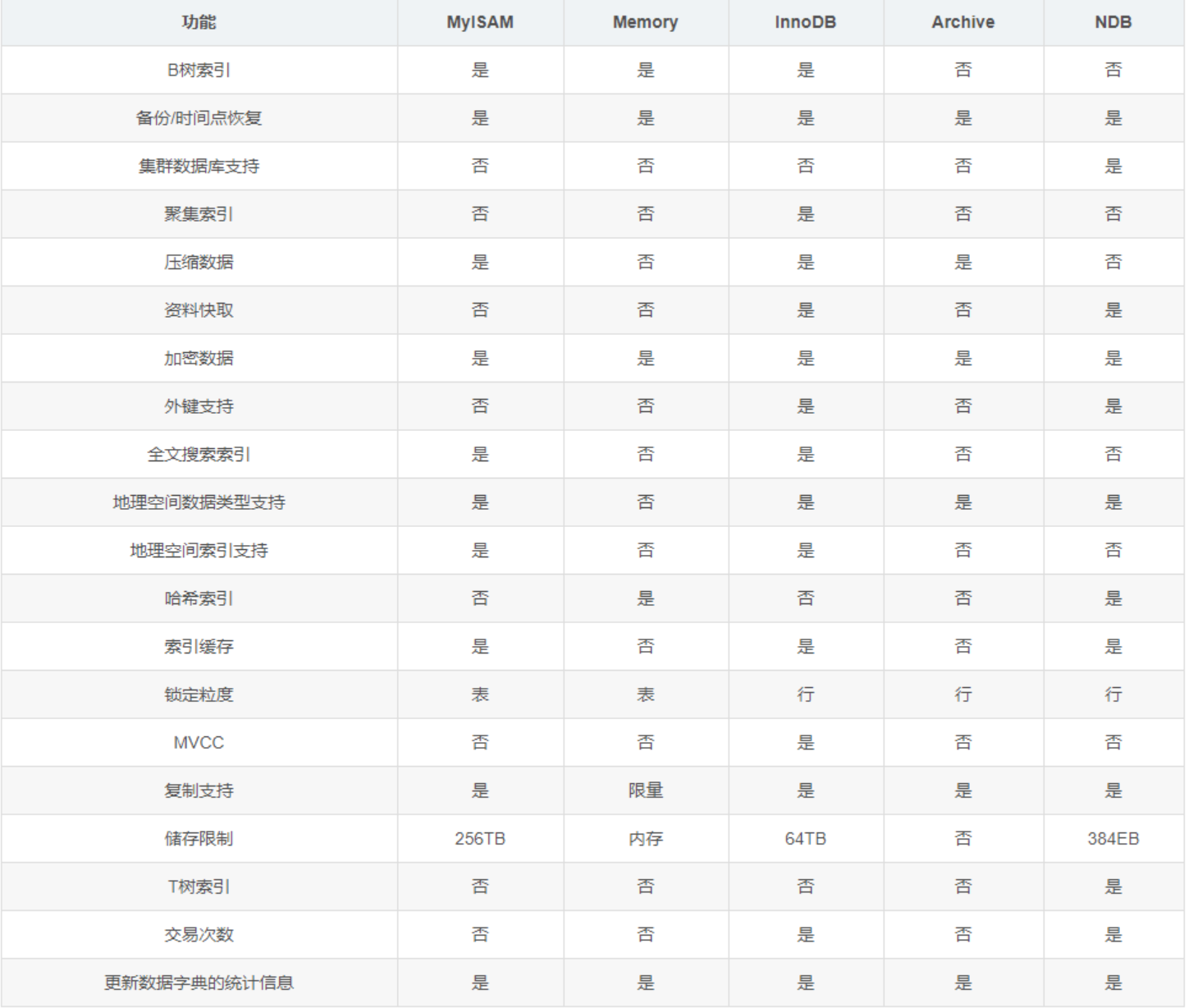
Task: Click the InnoDB 行 cell in 锁定粒度 row
Action: (805, 694)
